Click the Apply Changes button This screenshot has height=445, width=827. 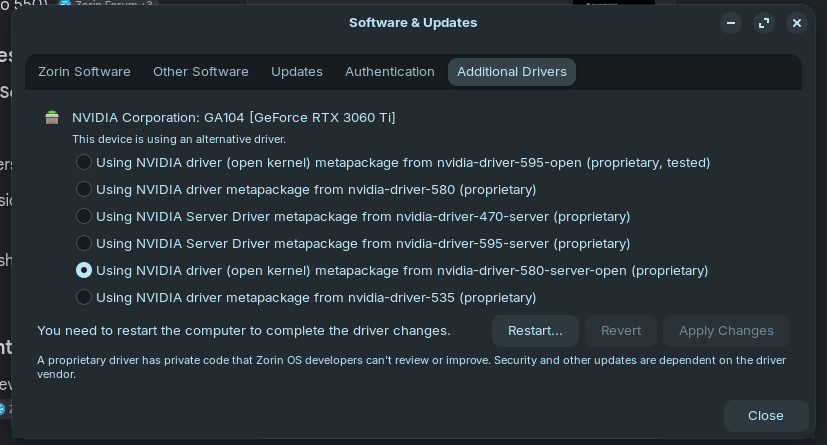pos(726,331)
